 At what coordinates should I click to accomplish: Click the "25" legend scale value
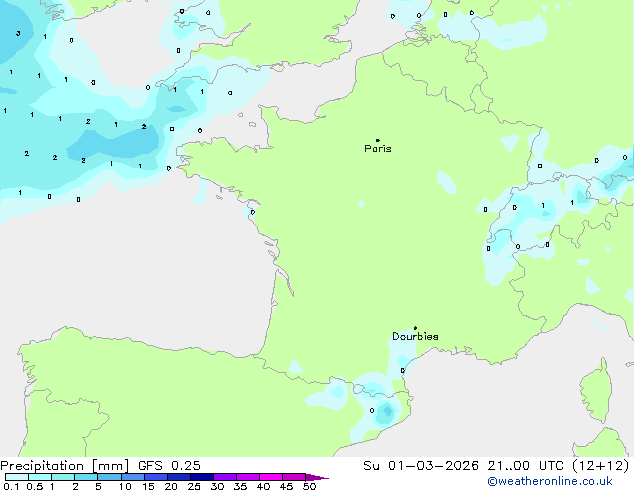click(x=194, y=486)
